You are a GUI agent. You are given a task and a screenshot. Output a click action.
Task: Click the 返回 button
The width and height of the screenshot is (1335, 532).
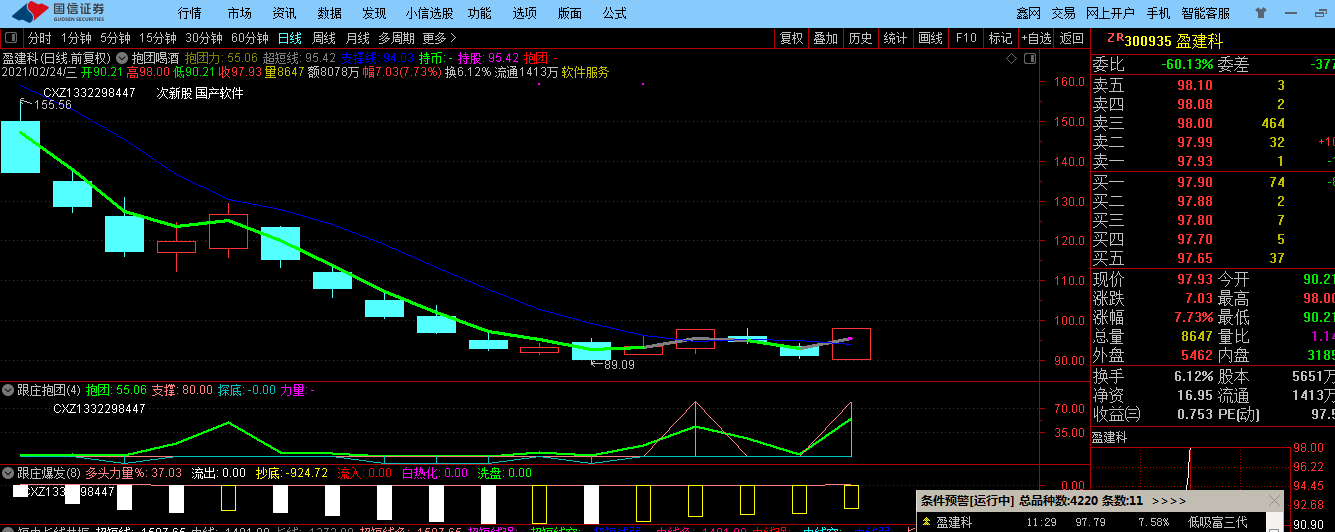click(1072, 38)
